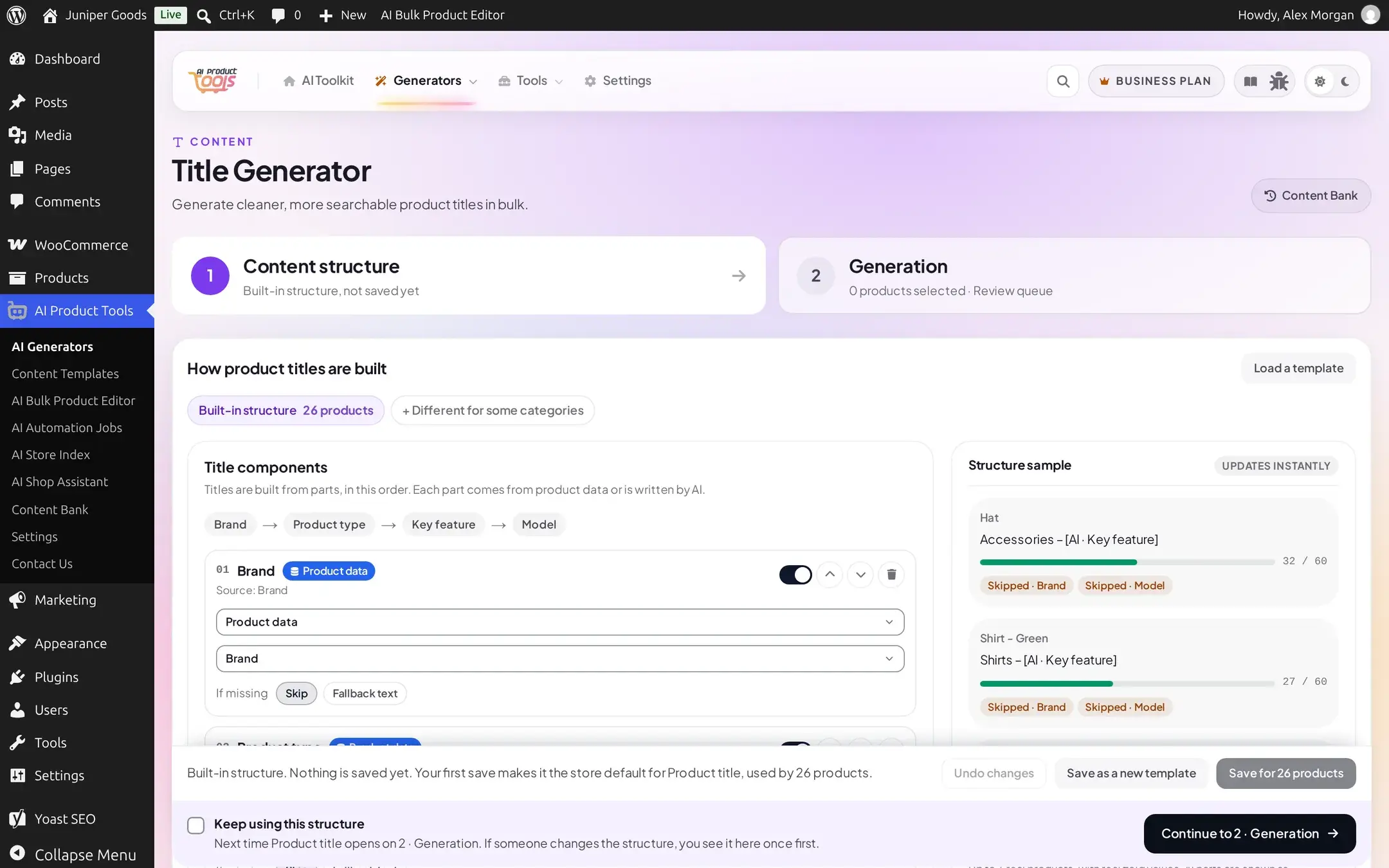Go to AI Toolkit in plugin nav
This screenshot has width=1389, height=868.
(x=318, y=81)
